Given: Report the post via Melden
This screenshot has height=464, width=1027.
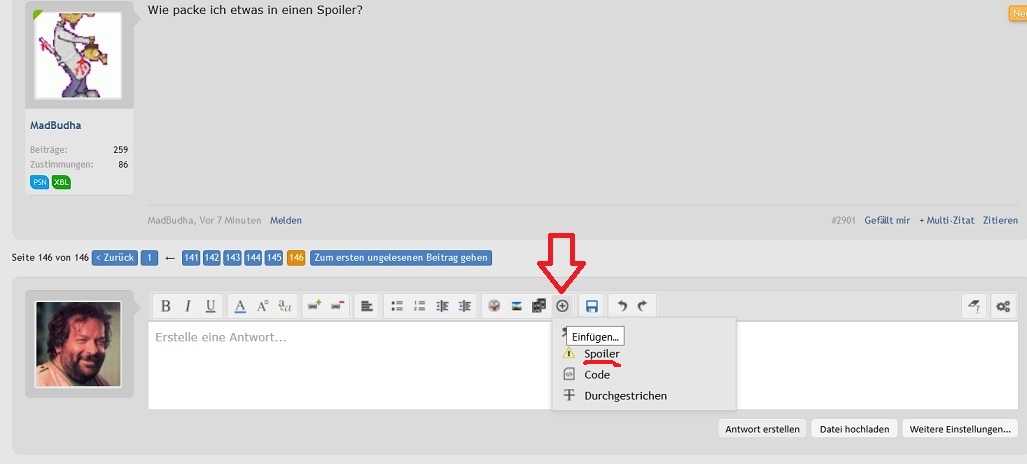Looking at the screenshot, I should 286,221.
